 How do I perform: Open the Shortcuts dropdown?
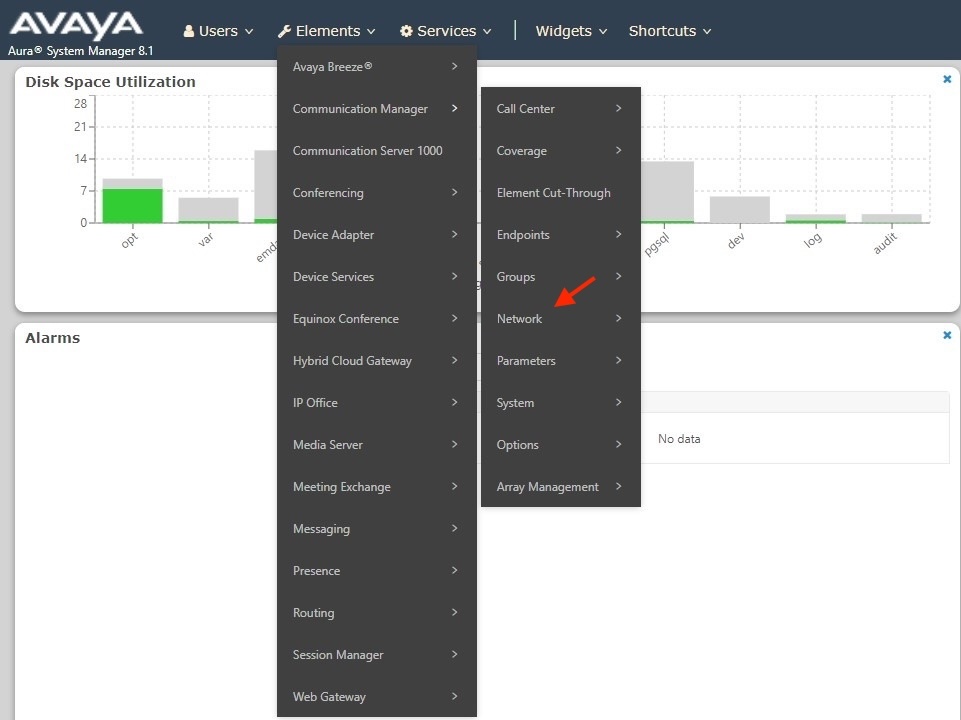click(x=669, y=31)
